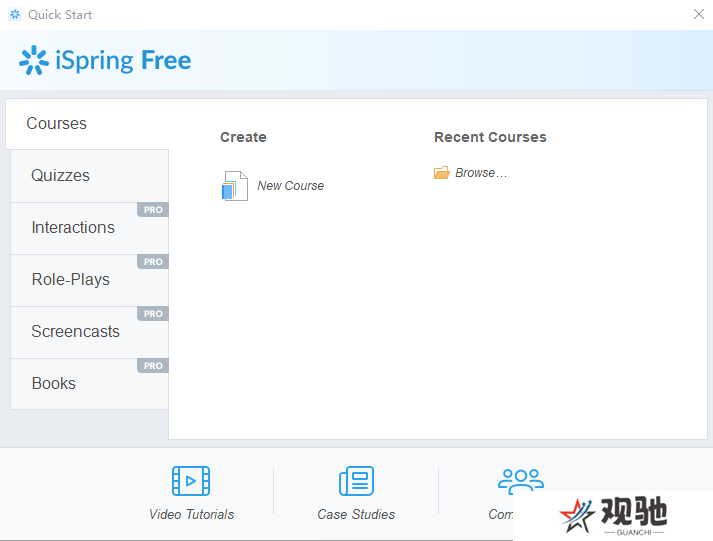
Task: Click the Quick Start title bar icon
Action: [15, 15]
